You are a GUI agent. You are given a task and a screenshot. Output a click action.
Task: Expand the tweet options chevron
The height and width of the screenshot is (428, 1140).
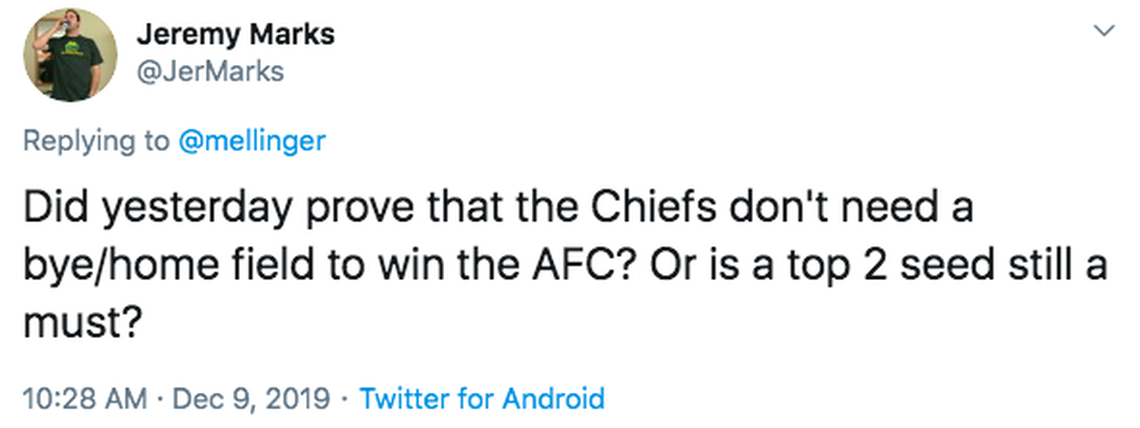coord(1103,31)
